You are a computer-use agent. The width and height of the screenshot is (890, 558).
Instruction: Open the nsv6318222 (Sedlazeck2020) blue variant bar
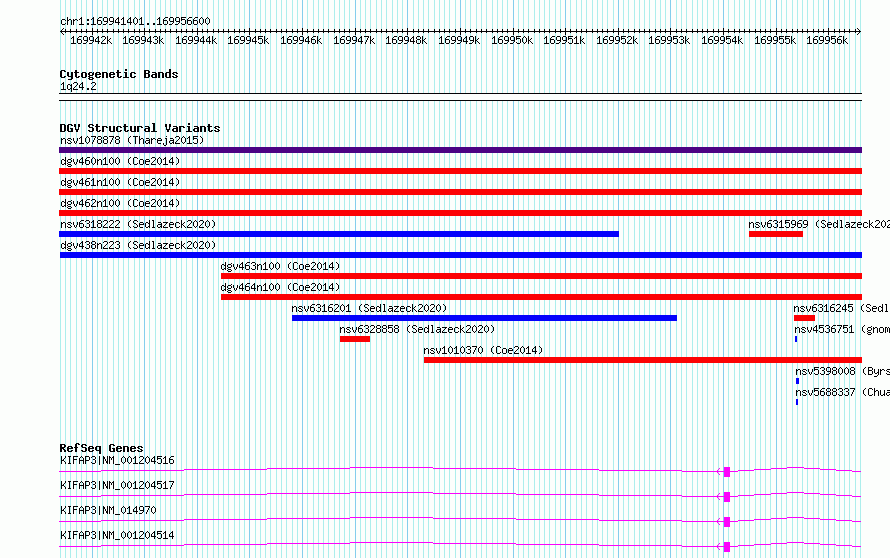[x=339, y=234]
